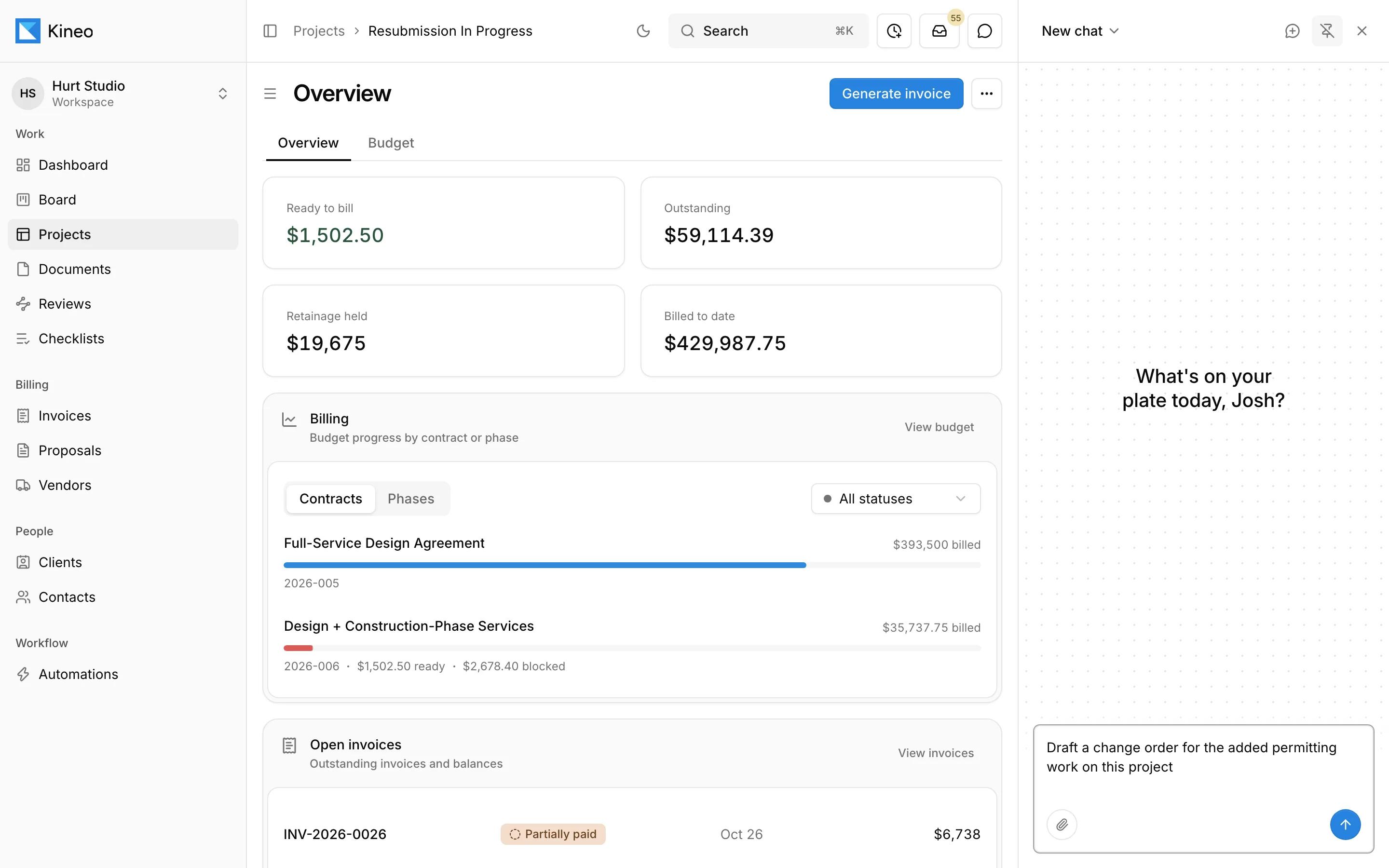This screenshot has width=1389, height=868.
Task: Expand the New chat dropdown
Action: 1080,31
